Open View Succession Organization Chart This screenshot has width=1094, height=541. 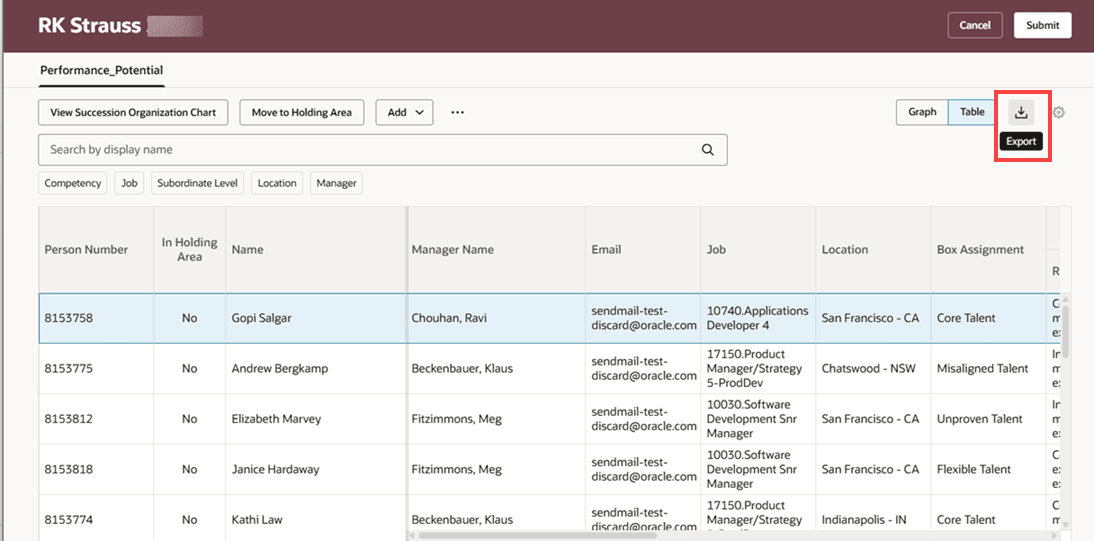[133, 112]
